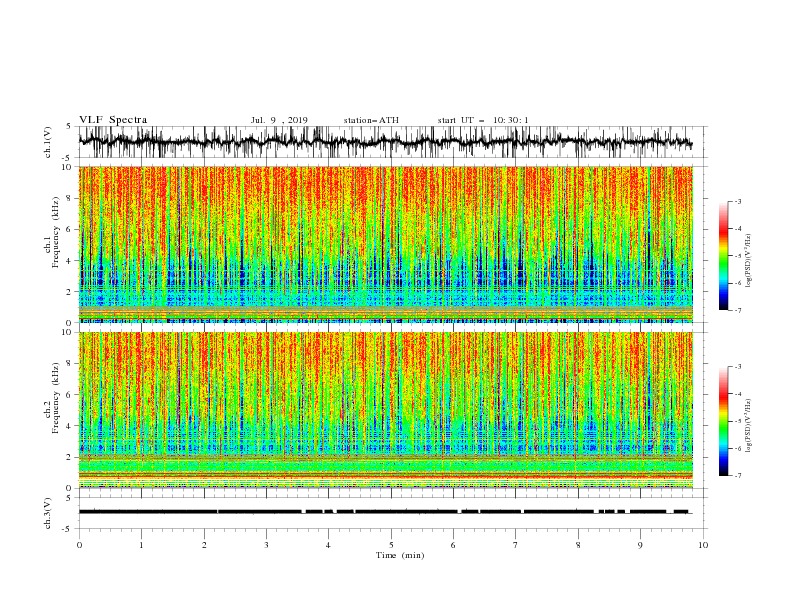Click the color scale bar beside ch.1
Viewport: 792px width, 612px height.
click(x=724, y=256)
